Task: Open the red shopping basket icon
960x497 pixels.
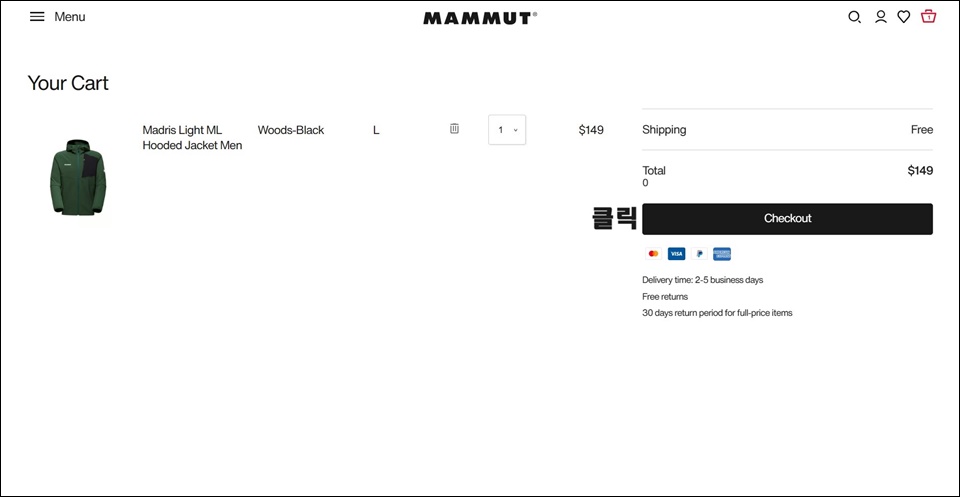Action: pos(929,17)
